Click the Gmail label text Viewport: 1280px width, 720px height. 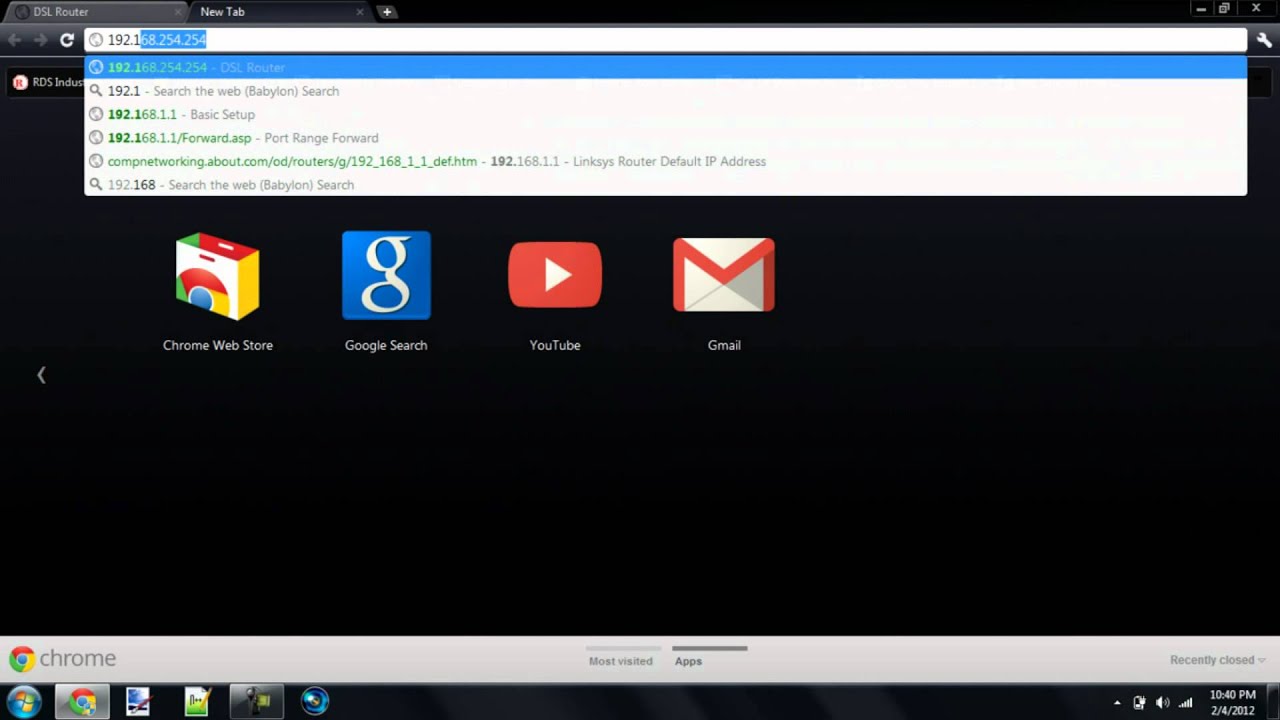tap(724, 345)
